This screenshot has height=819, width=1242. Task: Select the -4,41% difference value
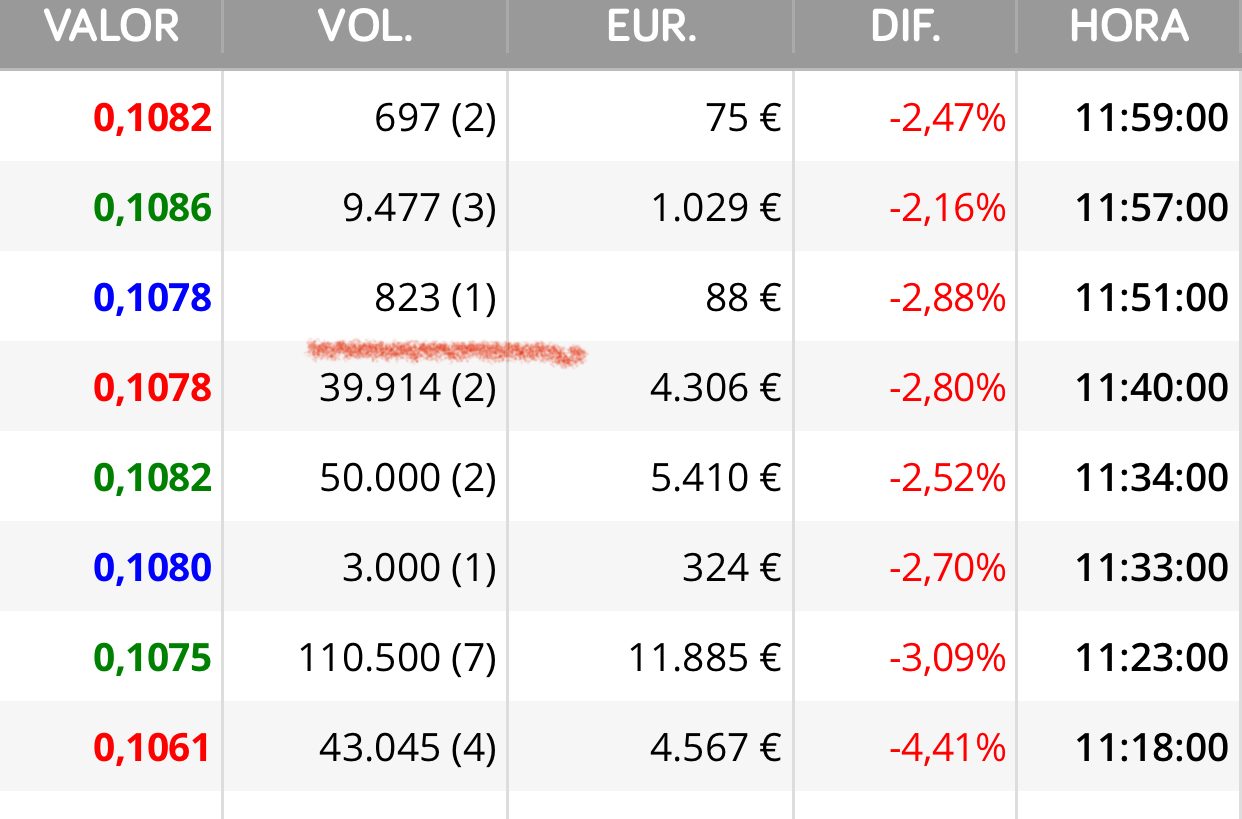tap(948, 748)
